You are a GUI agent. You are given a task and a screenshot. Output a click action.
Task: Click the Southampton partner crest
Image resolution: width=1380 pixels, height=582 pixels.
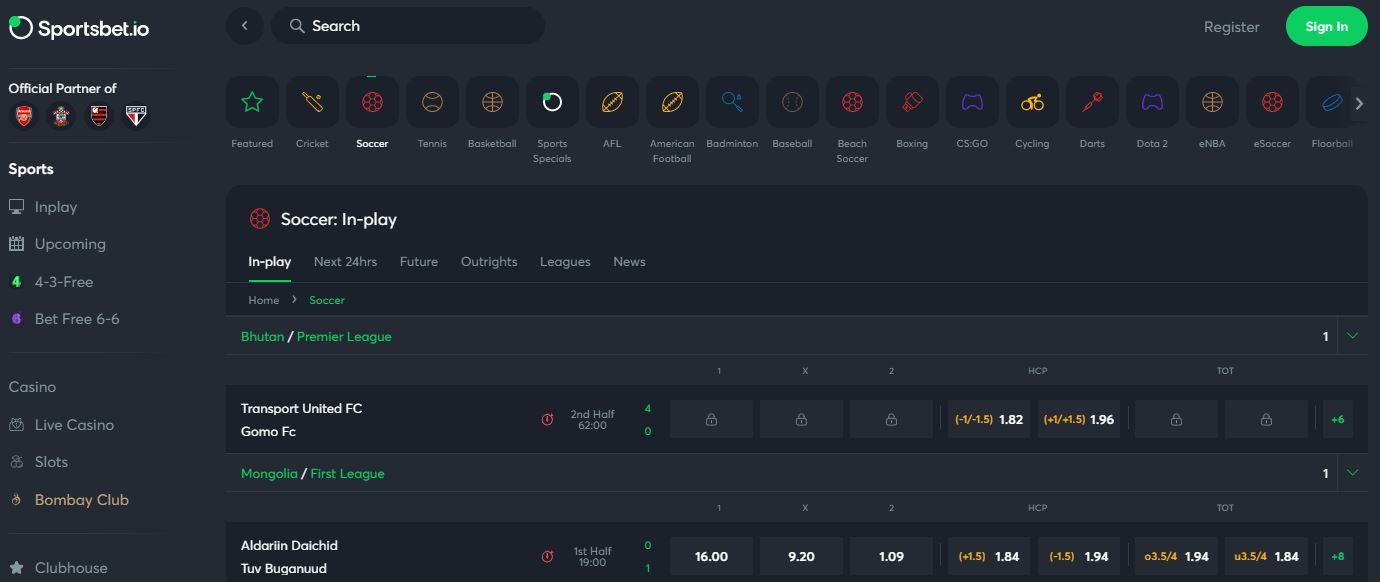click(x=61, y=116)
